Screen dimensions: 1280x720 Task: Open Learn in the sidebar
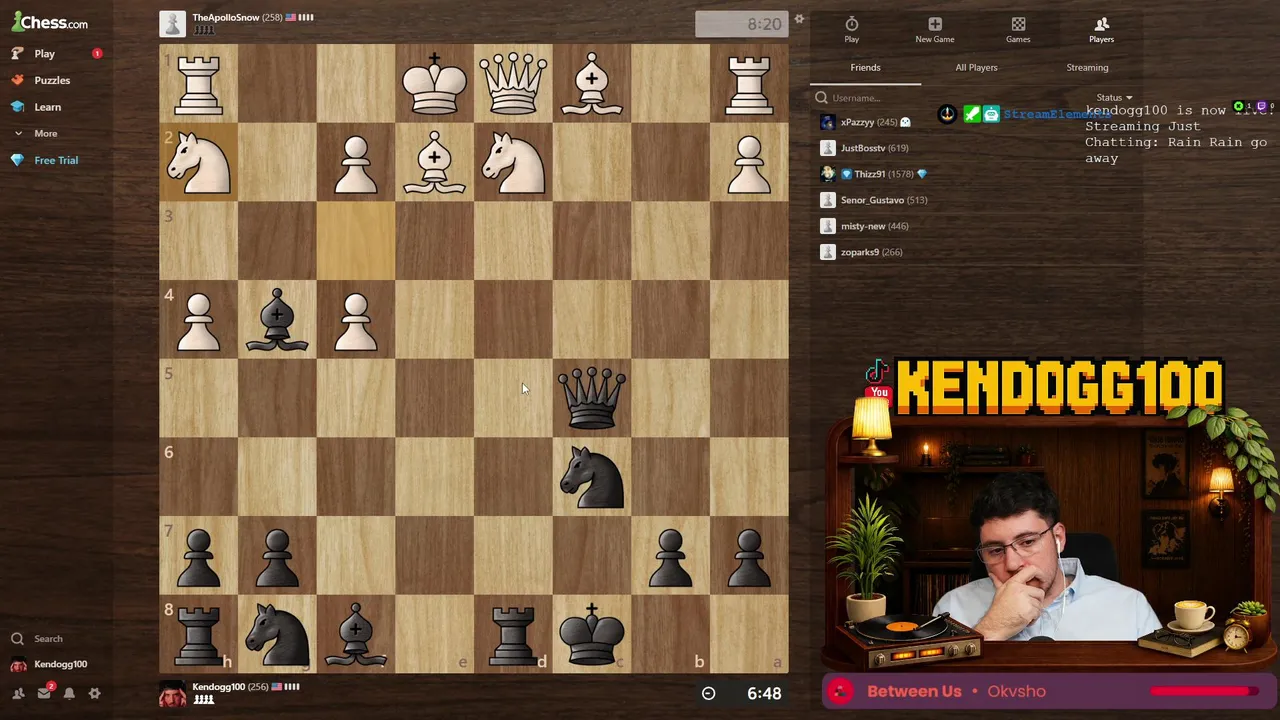(x=47, y=107)
